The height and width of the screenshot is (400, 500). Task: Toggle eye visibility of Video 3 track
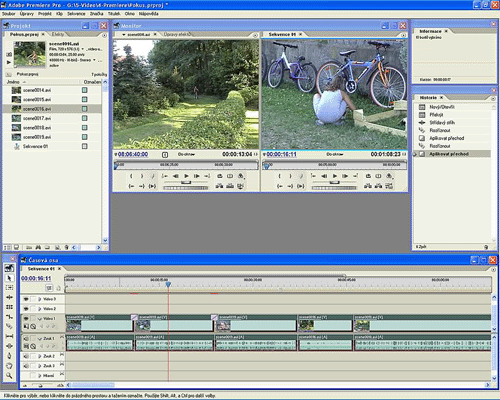click(26, 299)
